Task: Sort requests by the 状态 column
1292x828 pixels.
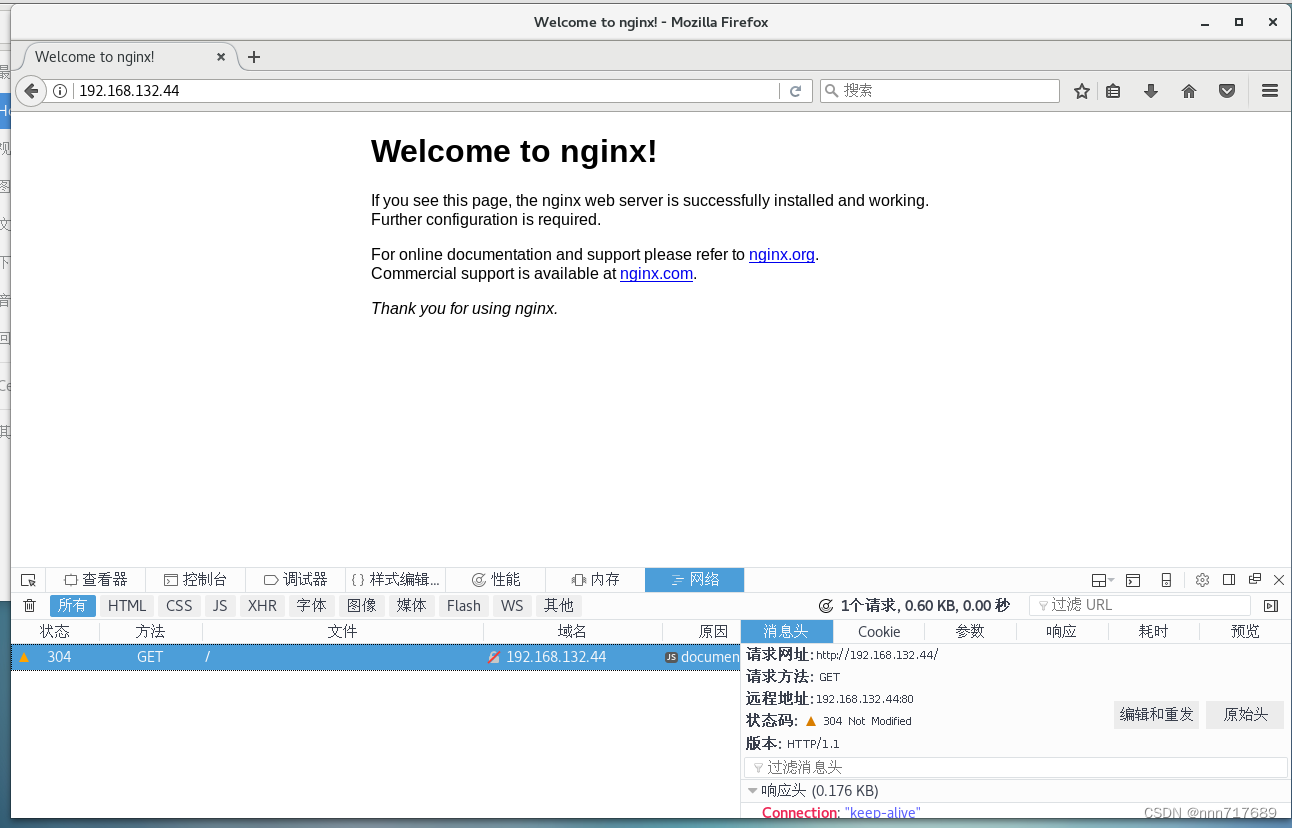Action: pos(55,632)
